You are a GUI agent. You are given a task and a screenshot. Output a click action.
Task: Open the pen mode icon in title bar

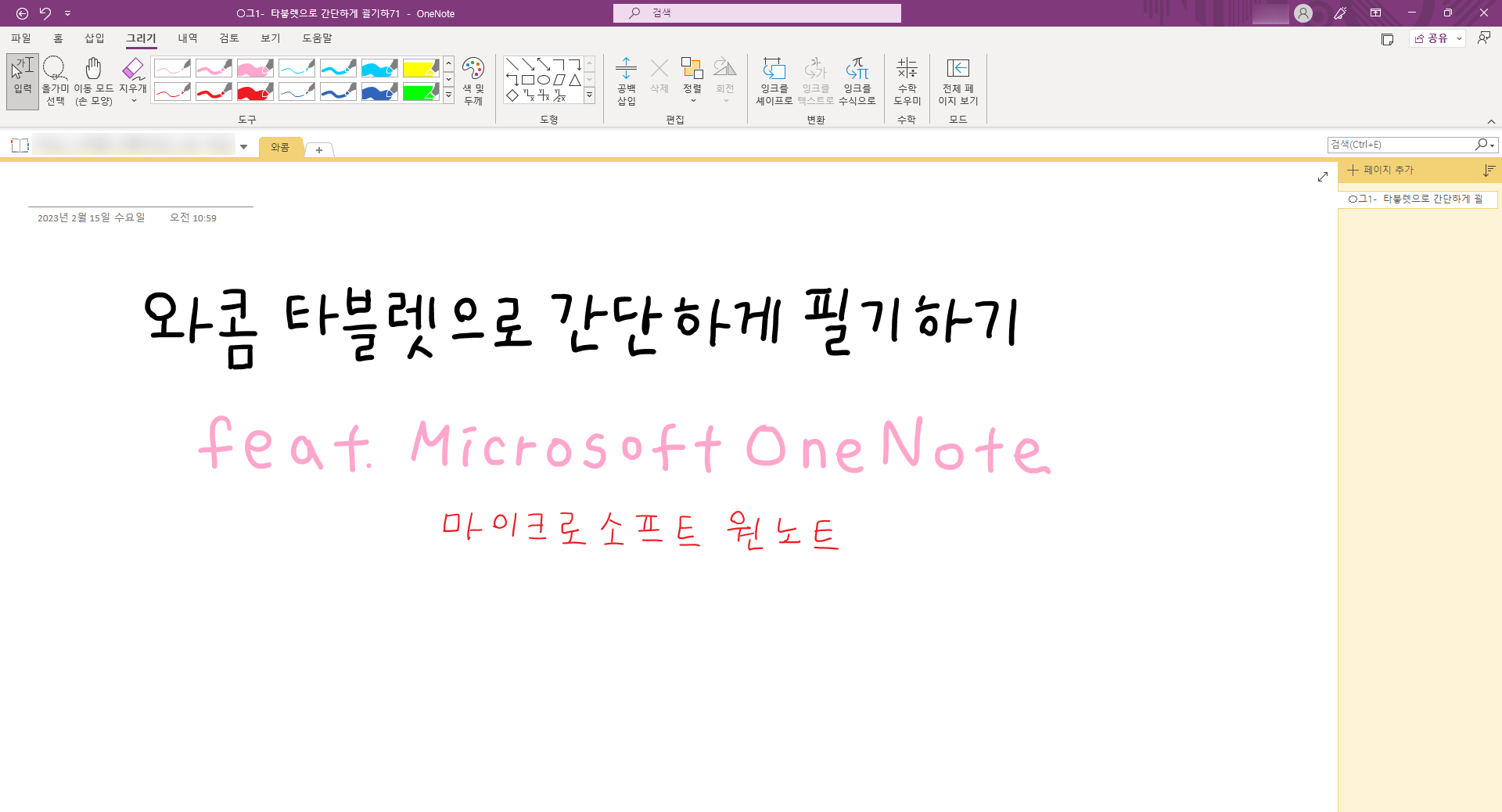1340,13
